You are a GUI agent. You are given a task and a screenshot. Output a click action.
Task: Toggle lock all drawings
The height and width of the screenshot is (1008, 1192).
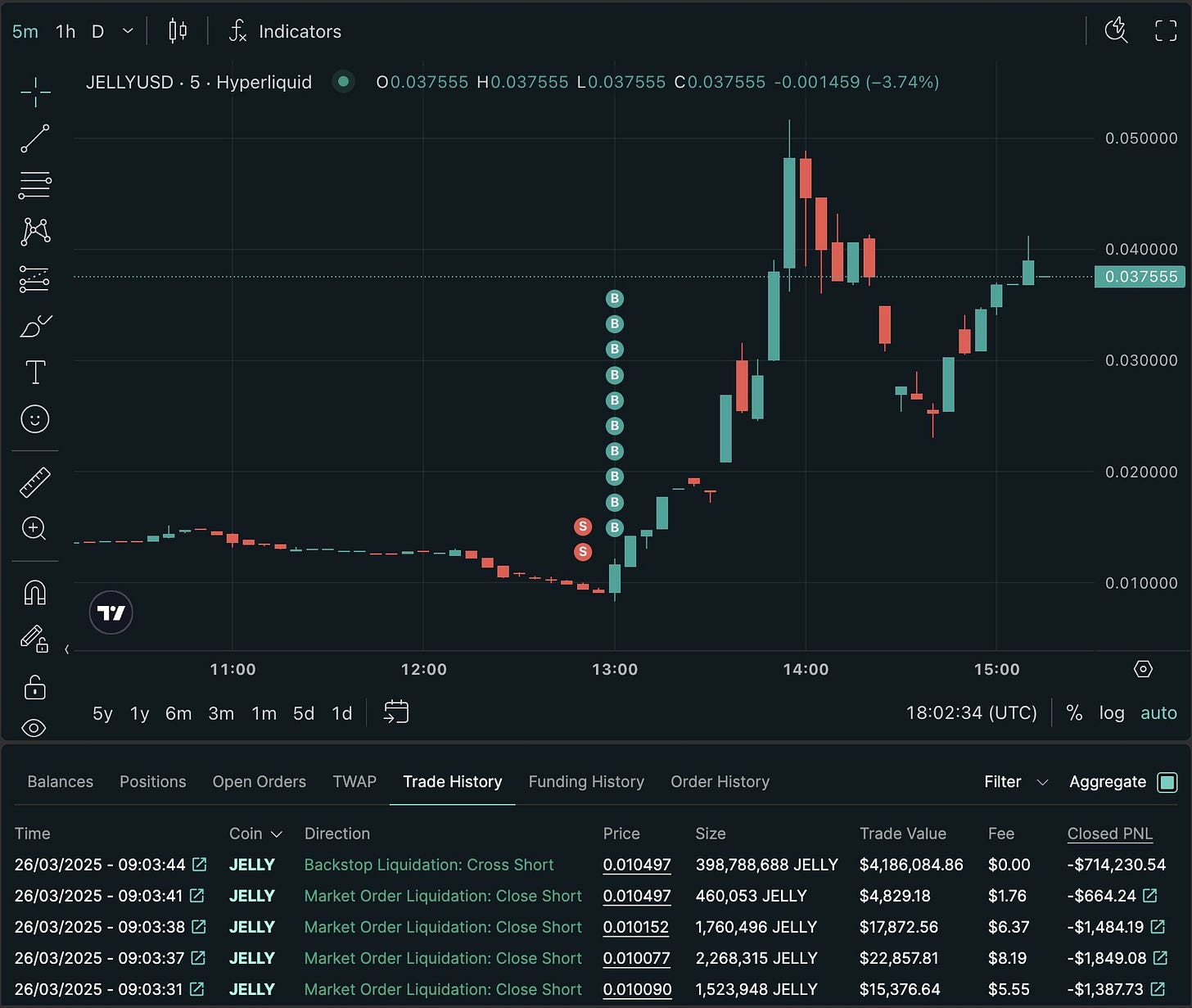(35, 686)
